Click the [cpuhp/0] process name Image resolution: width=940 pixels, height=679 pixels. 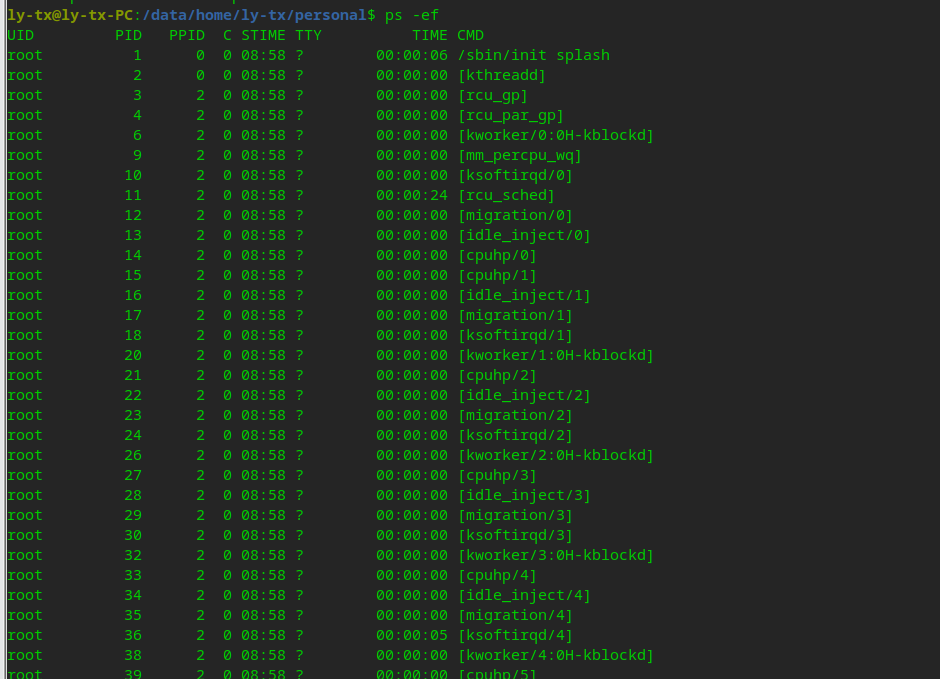[x=498, y=255]
